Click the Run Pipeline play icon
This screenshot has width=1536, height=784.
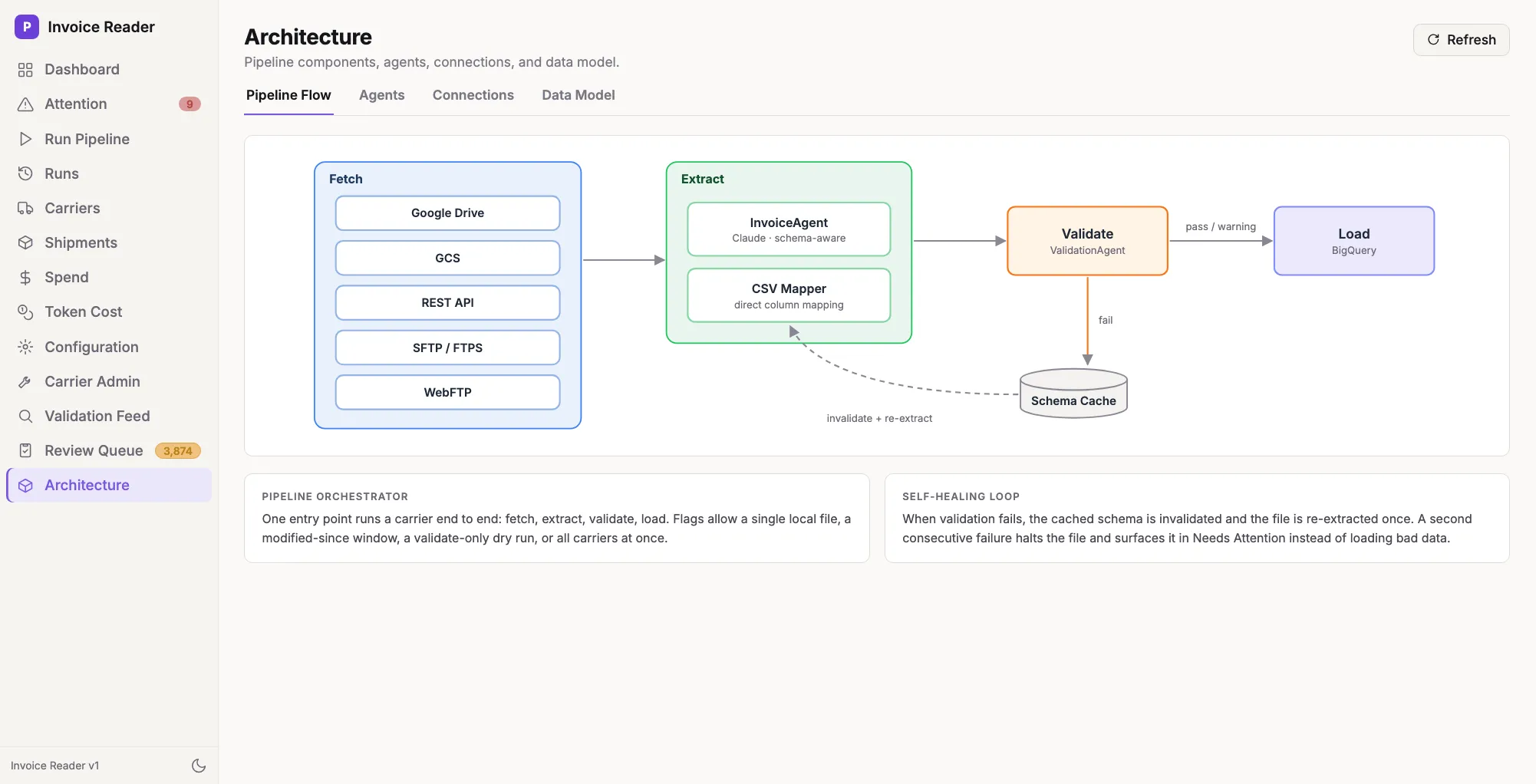[25, 139]
